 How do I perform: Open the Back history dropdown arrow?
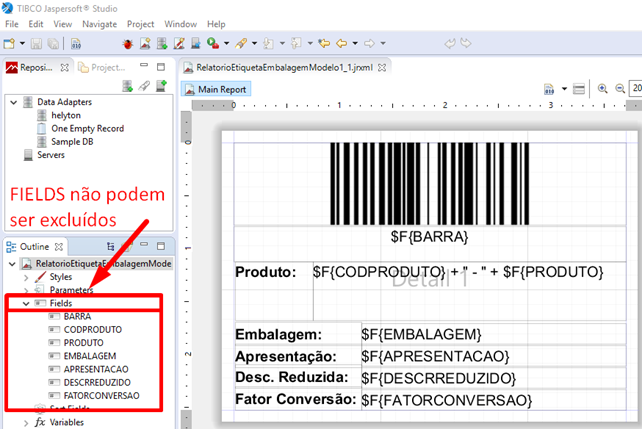[355, 43]
